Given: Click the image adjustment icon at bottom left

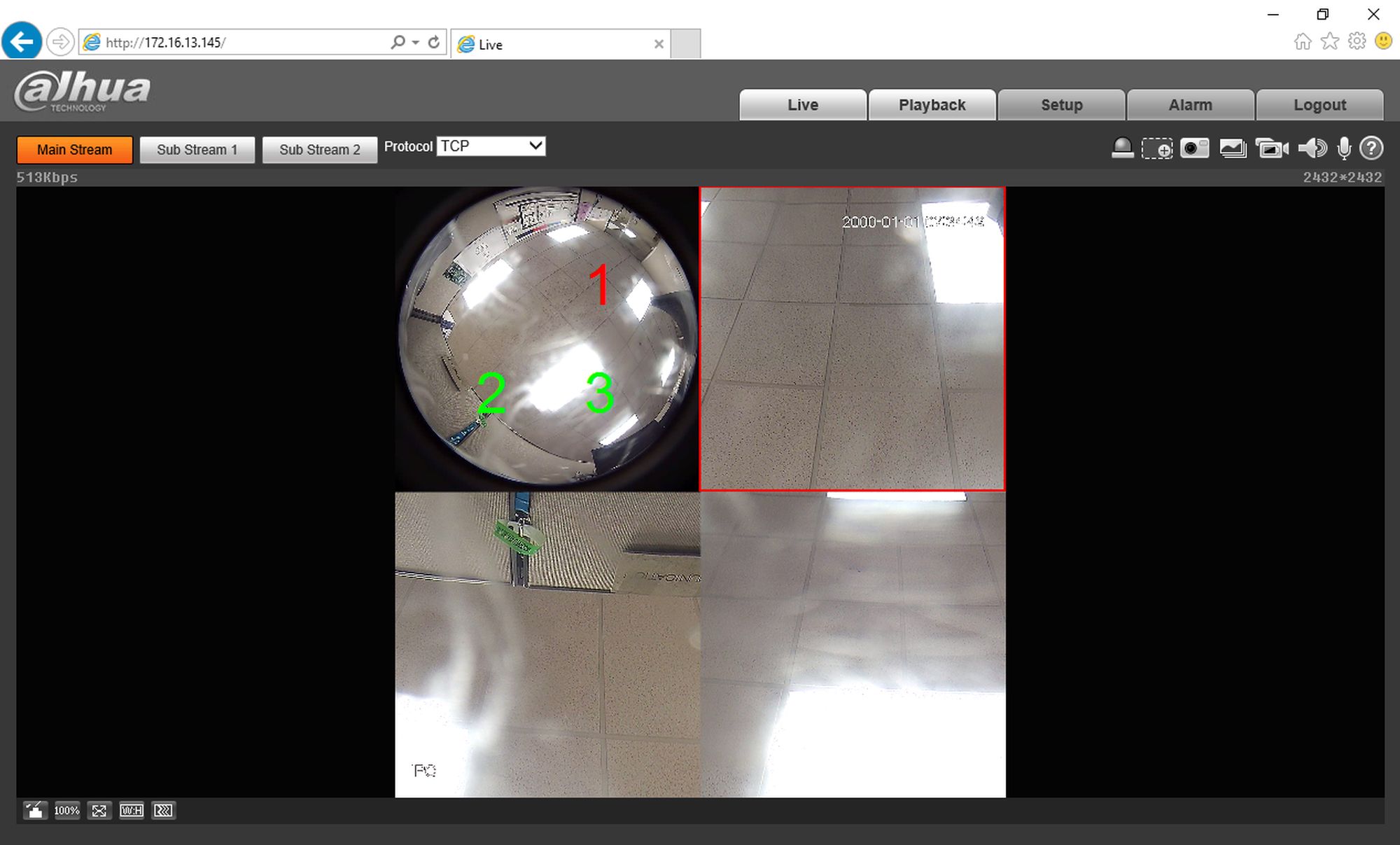Looking at the screenshot, I should [34, 811].
